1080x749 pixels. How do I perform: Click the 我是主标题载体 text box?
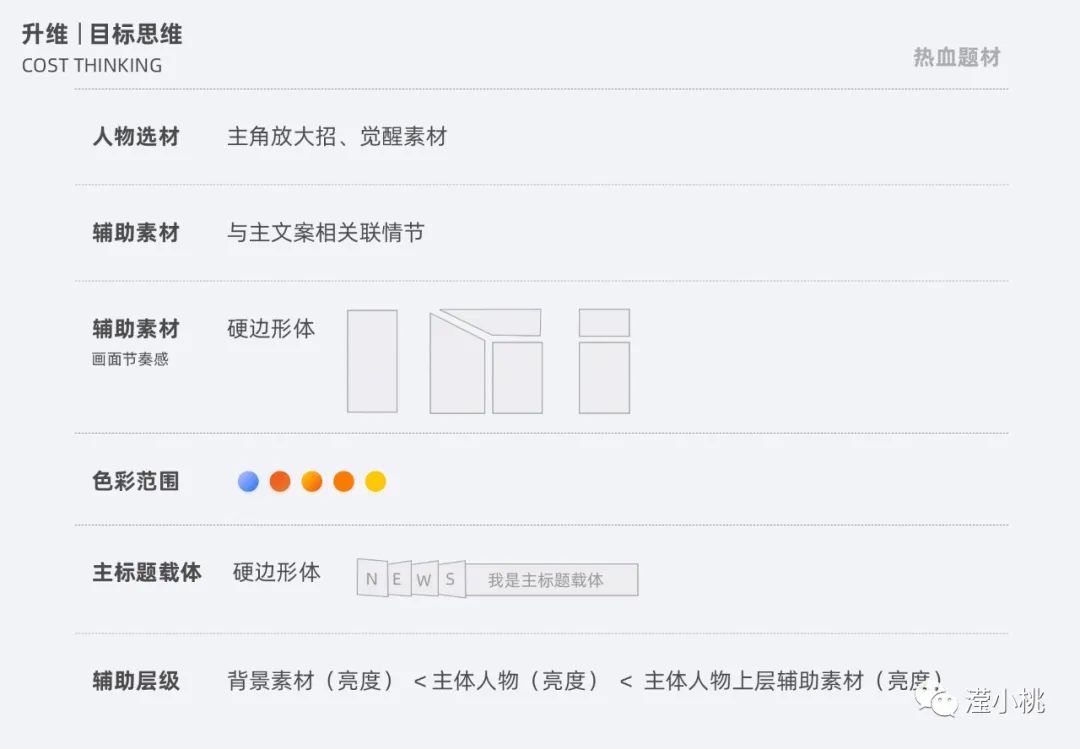[550, 580]
